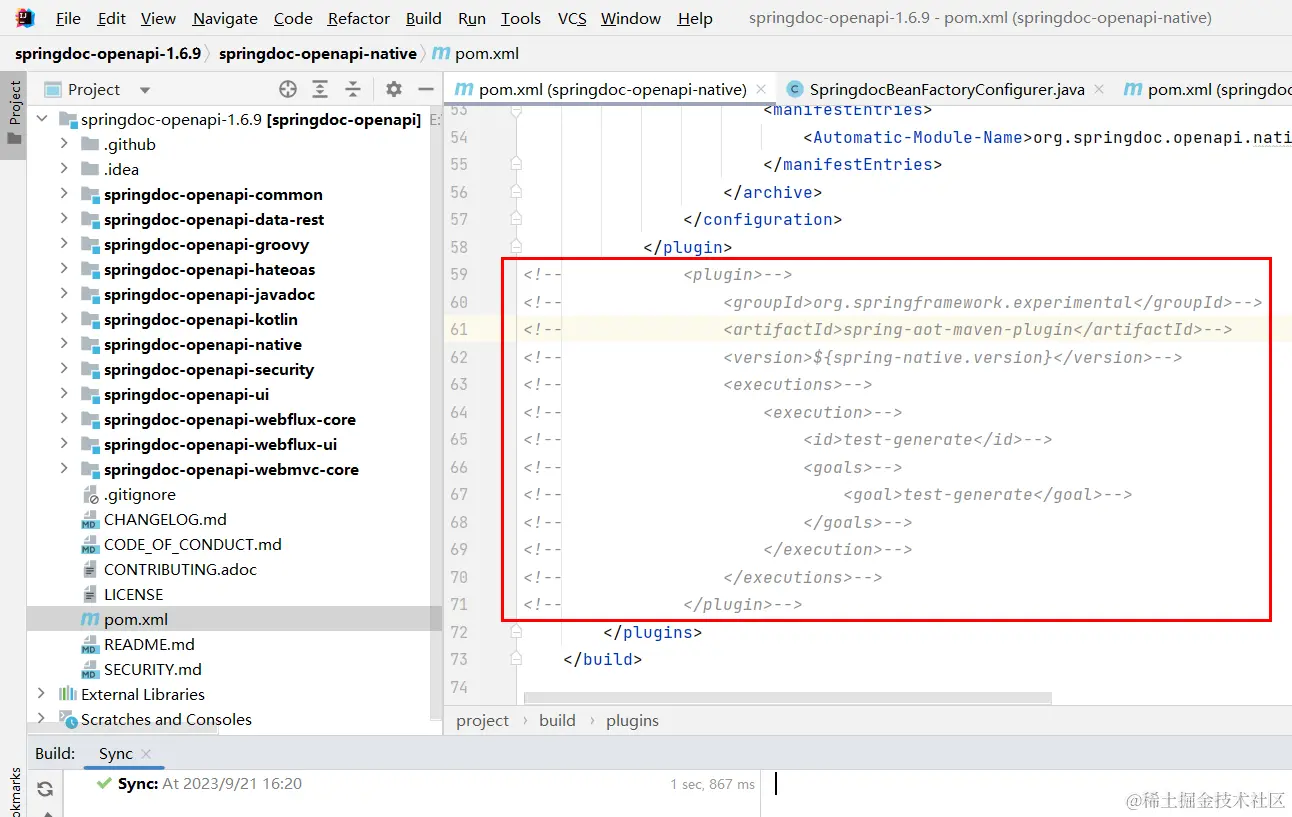Expand the springdoc-openapi-groovy module
This screenshot has height=817, width=1292.
[x=65, y=244]
